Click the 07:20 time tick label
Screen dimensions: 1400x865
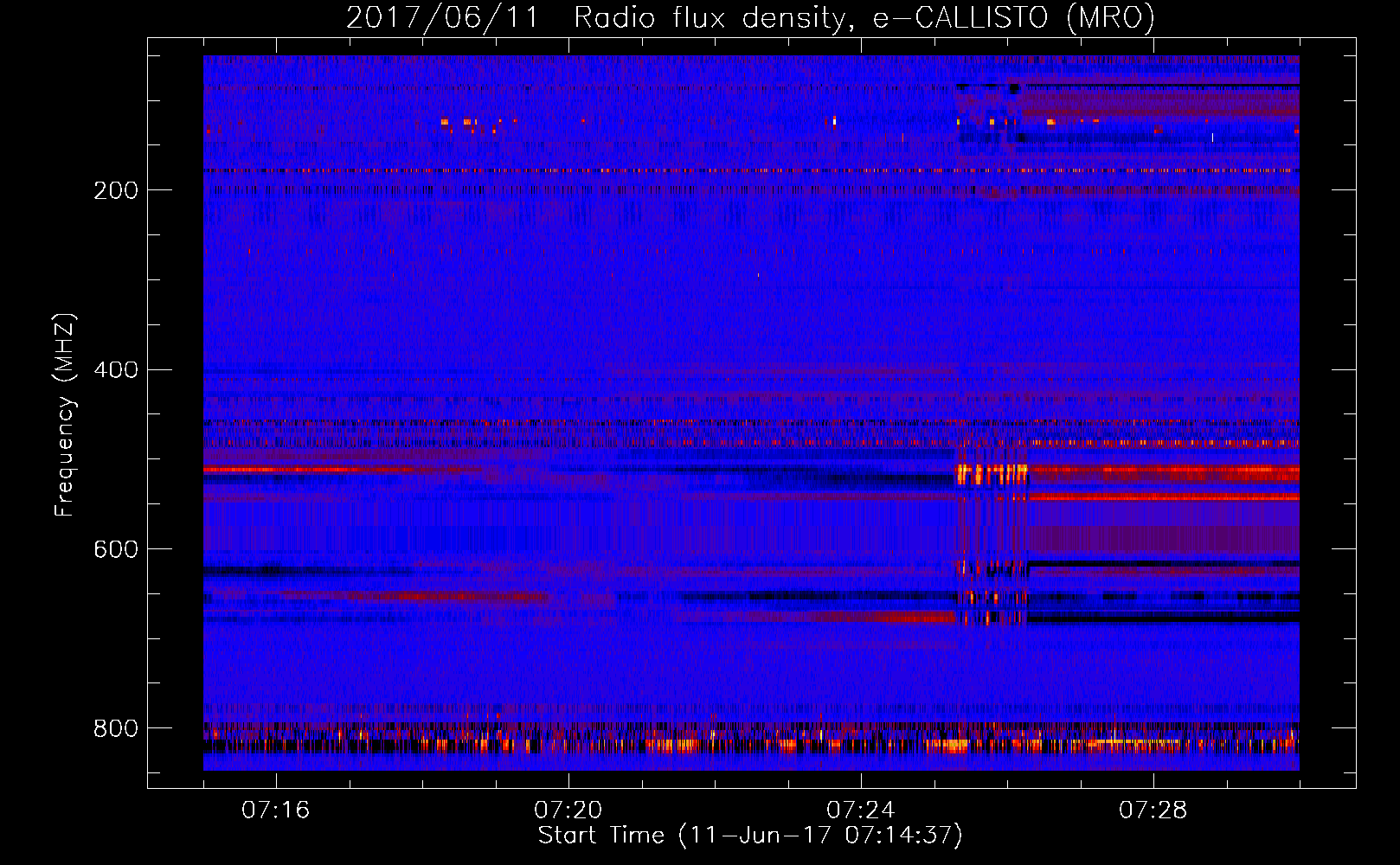[568, 811]
